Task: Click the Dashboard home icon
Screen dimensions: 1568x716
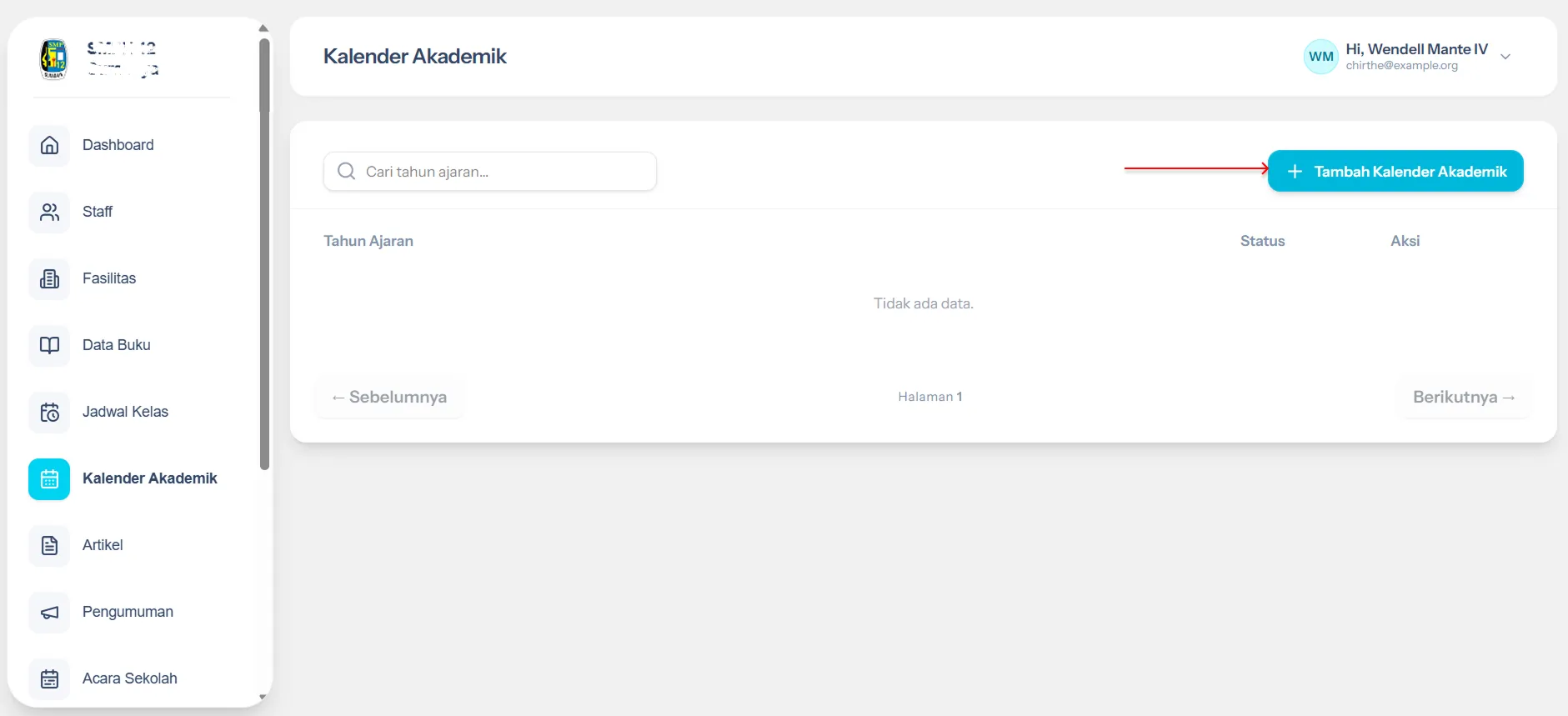Action: coord(49,145)
